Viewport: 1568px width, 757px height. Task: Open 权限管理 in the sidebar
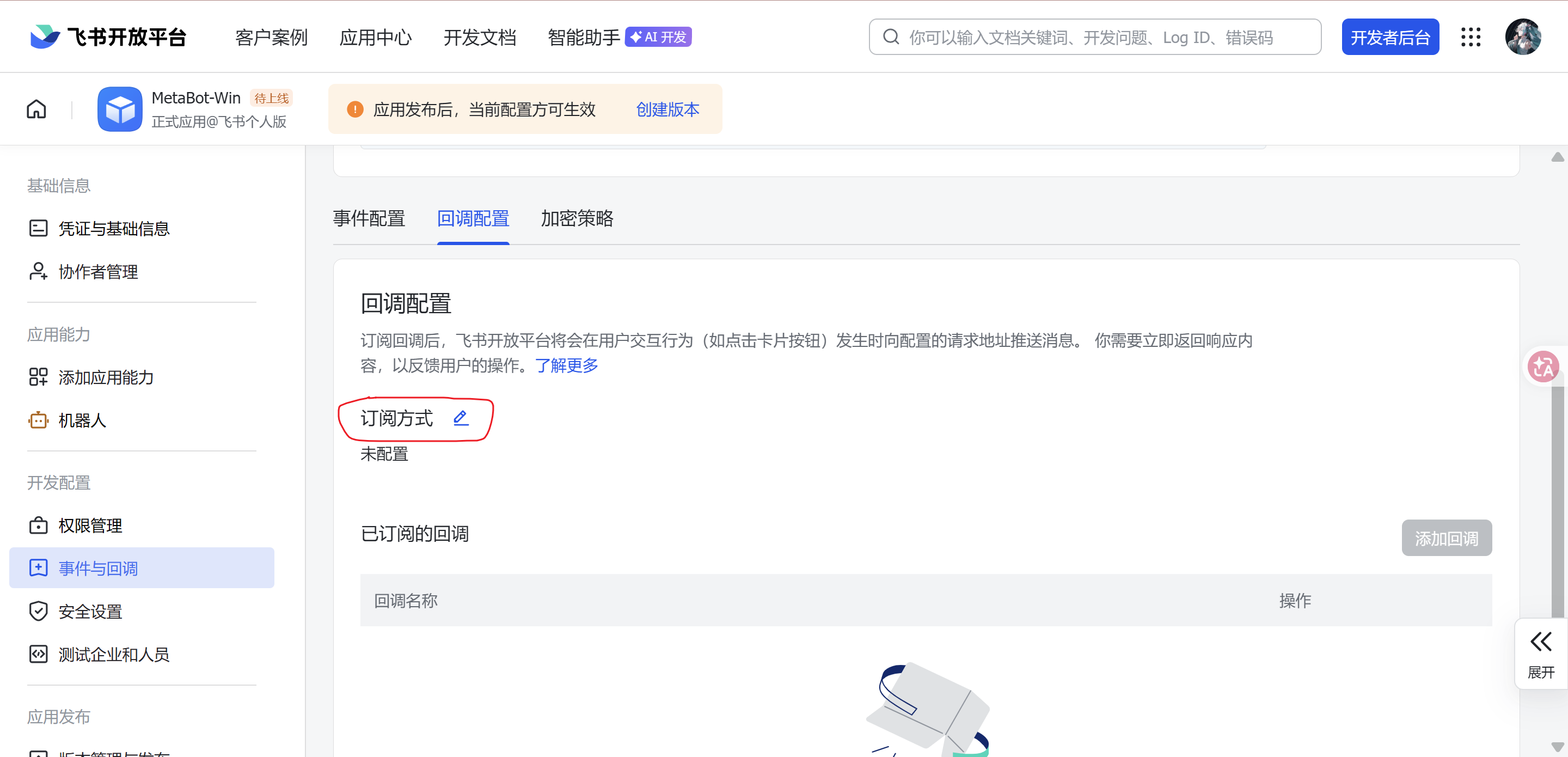(x=90, y=526)
